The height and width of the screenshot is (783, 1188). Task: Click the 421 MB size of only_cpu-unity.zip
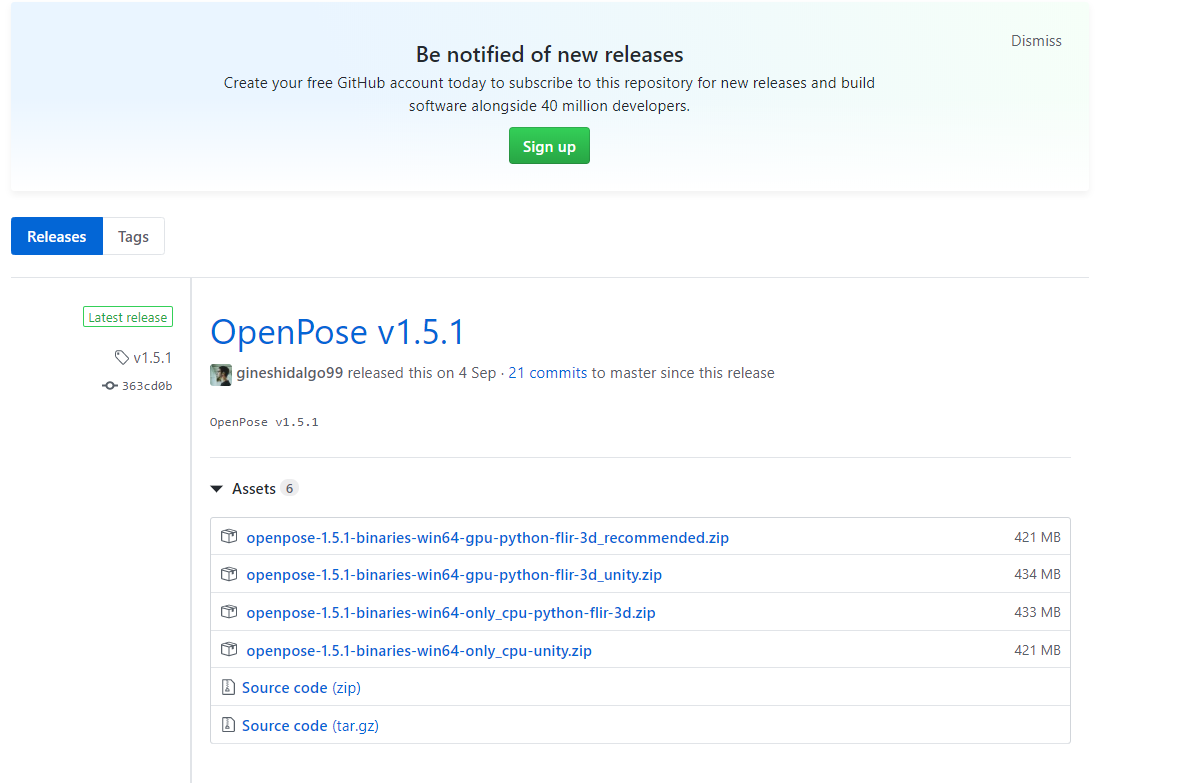(1037, 650)
